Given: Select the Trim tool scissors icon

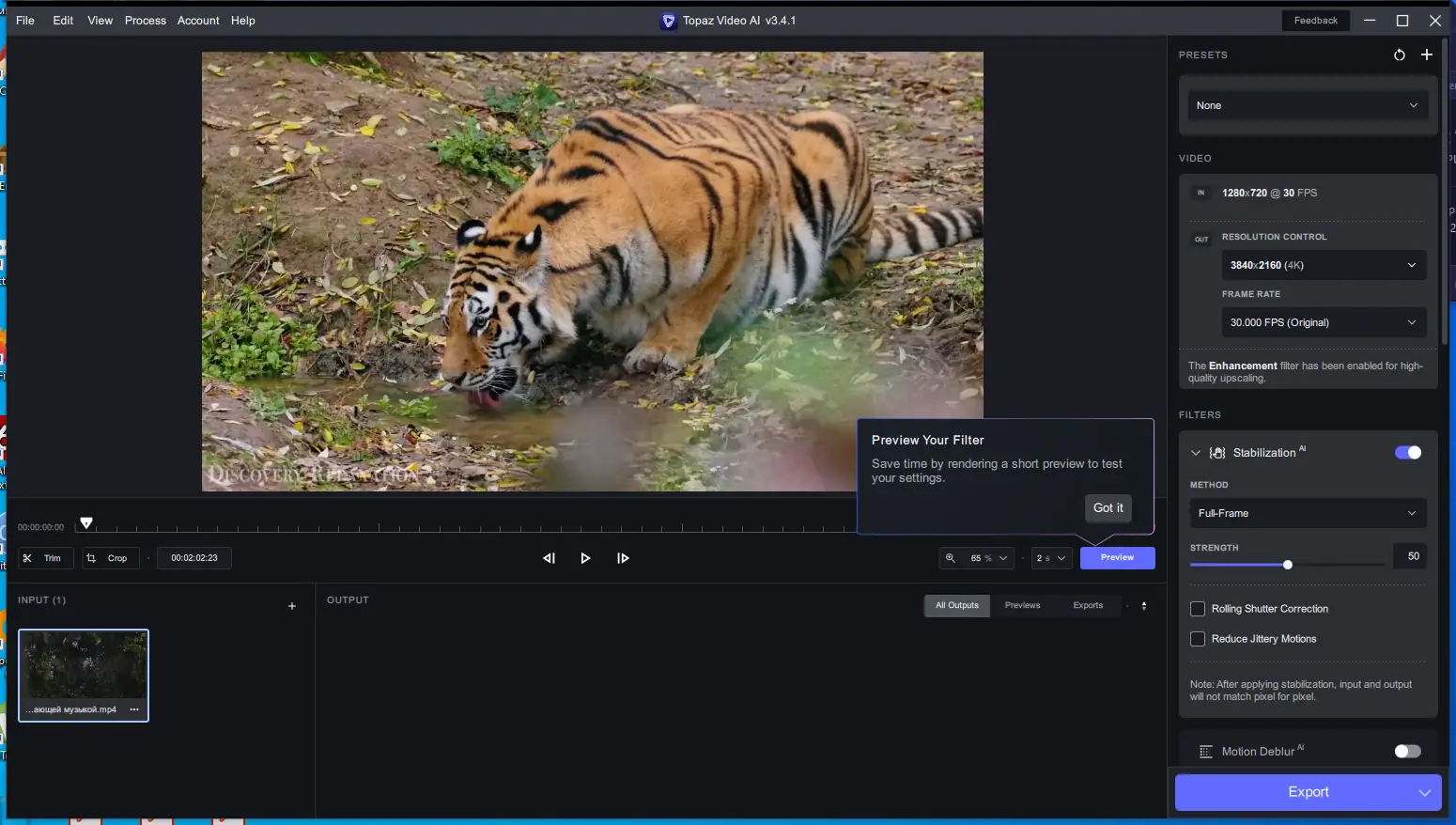Looking at the screenshot, I should [x=29, y=558].
